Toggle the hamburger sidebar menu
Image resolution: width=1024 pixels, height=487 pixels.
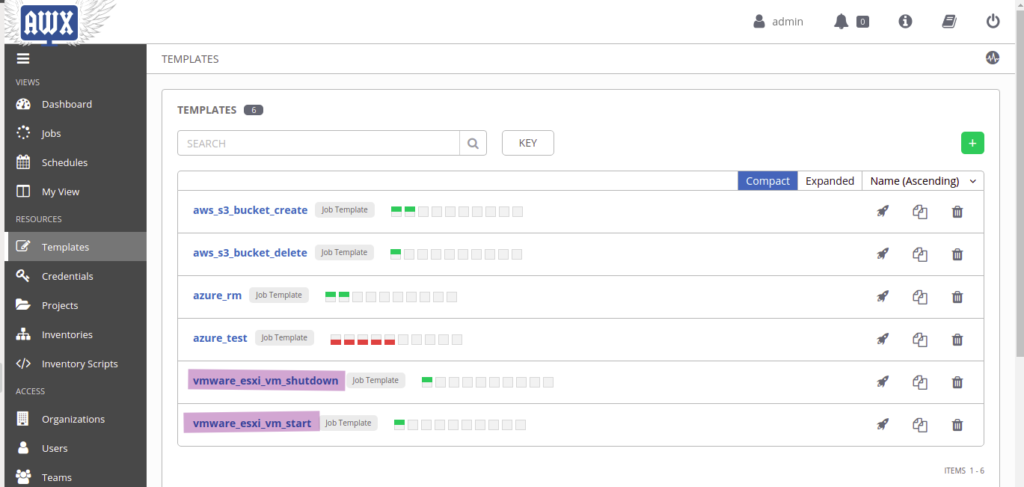[23, 58]
